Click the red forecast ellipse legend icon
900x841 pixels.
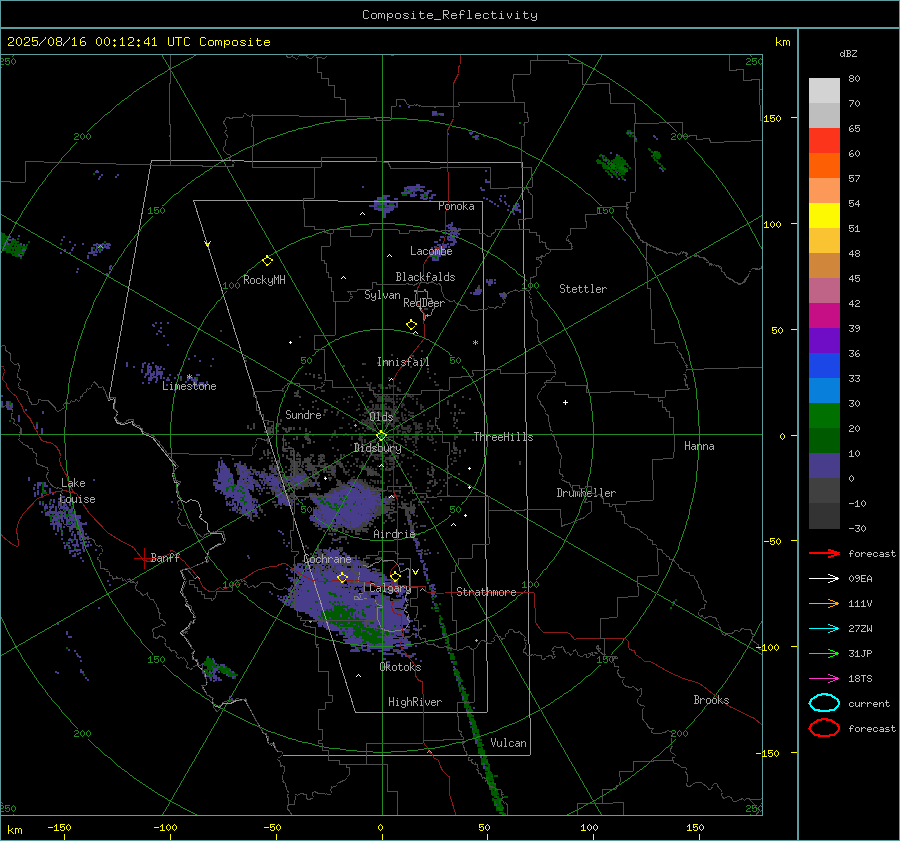(824, 728)
